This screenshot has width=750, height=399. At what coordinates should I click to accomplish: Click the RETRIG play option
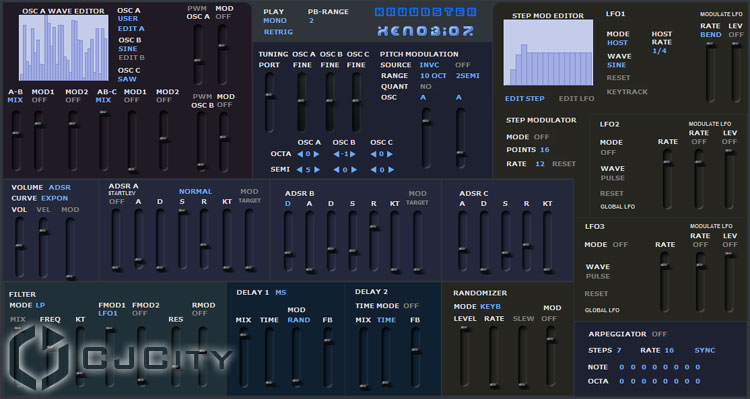coord(278,32)
